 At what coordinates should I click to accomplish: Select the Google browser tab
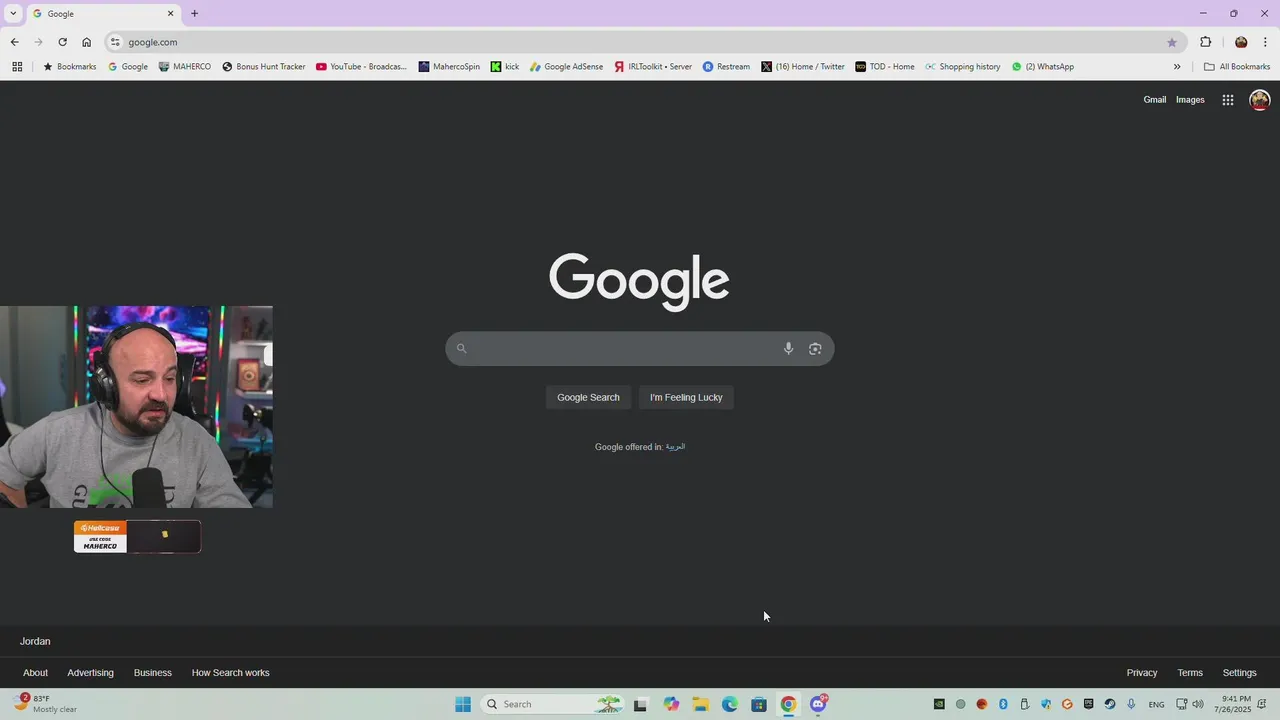click(103, 14)
